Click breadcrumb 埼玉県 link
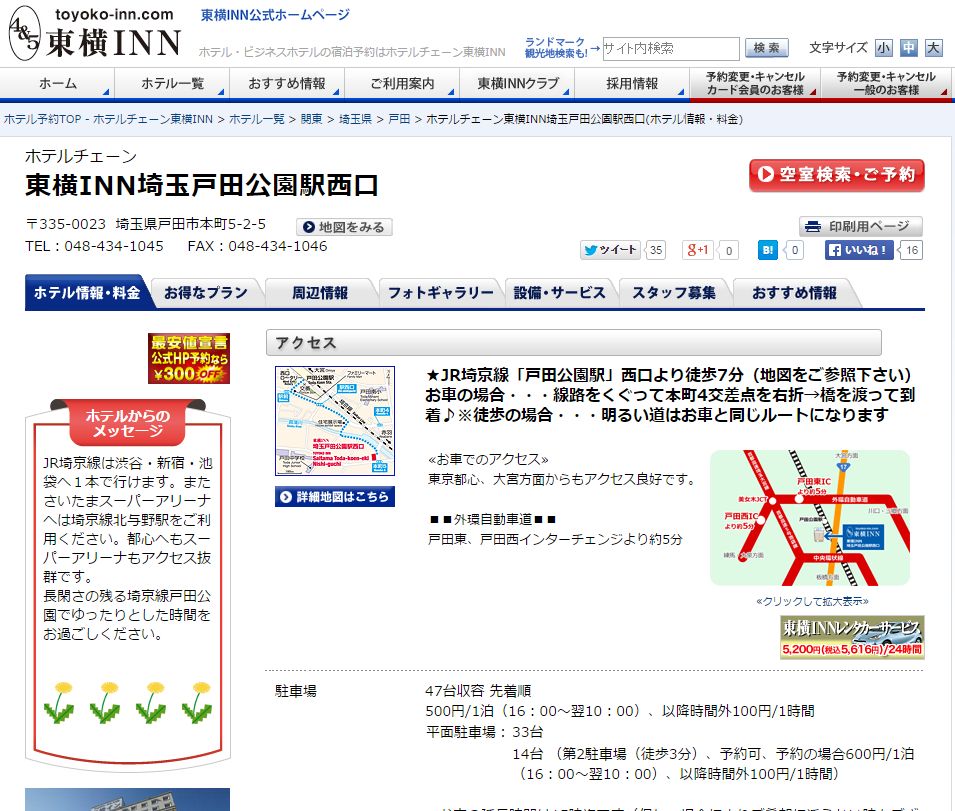The width and height of the screenshot is (955, 811). 355,119
